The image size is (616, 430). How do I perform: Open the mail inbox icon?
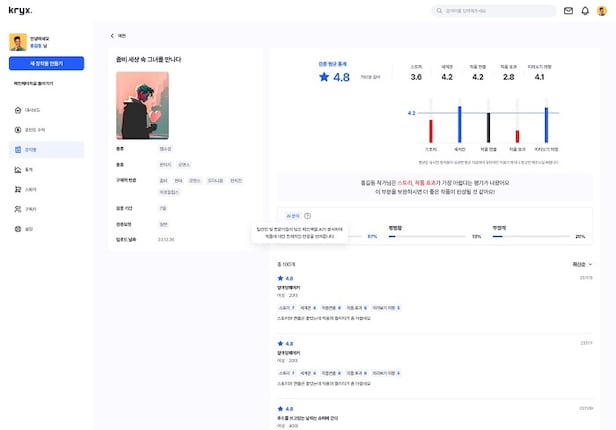(x=569, y=11)
